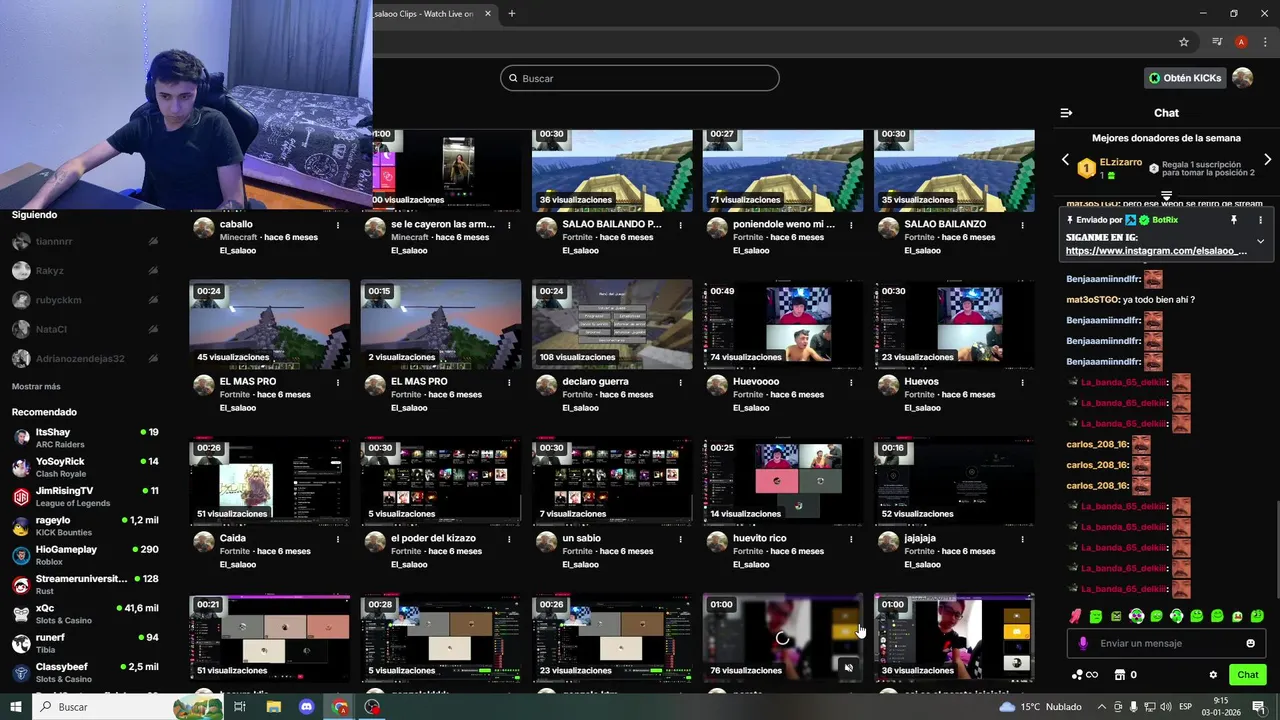Viewport: 1280px width, 720px height.
Task: Open recommended channel ItsShay
Action: click(x=85, y=438)
